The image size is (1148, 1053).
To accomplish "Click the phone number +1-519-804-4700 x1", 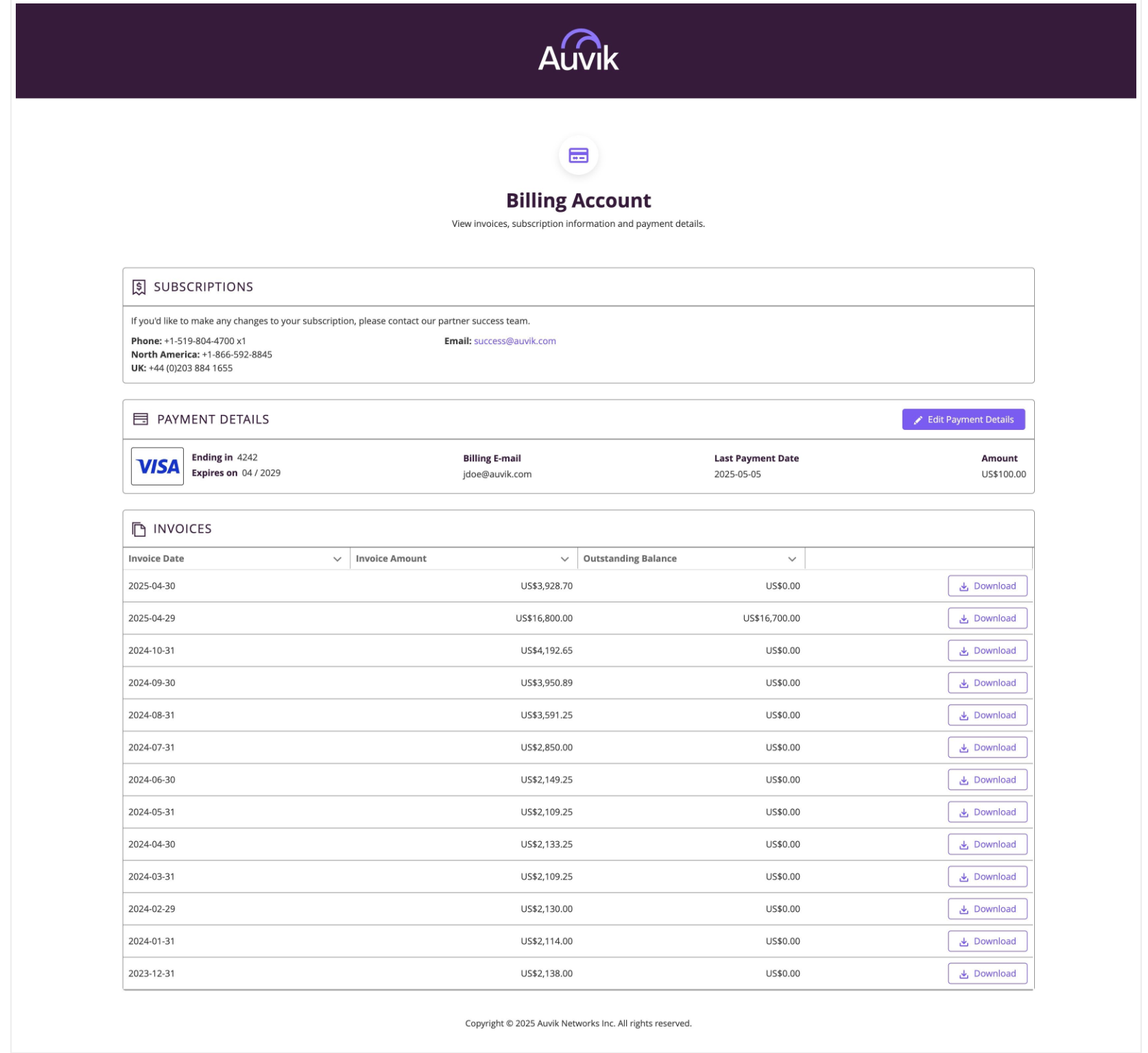I will pyautogui.click(x=204, y=341).
